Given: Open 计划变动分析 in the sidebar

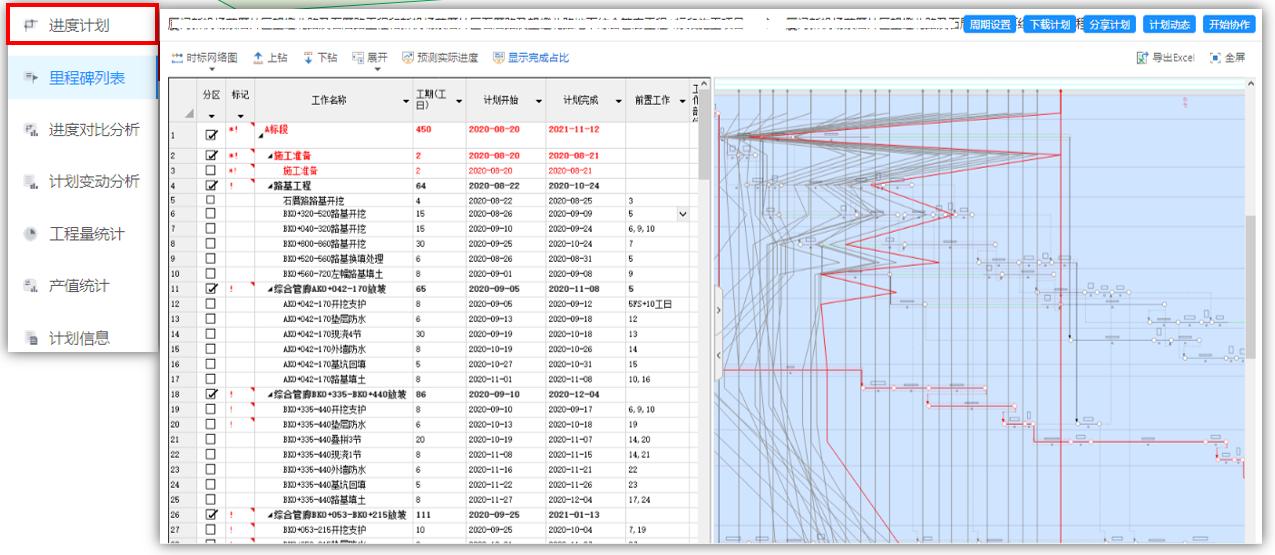Looking at the screenshot, I should [x=81, y=181].
